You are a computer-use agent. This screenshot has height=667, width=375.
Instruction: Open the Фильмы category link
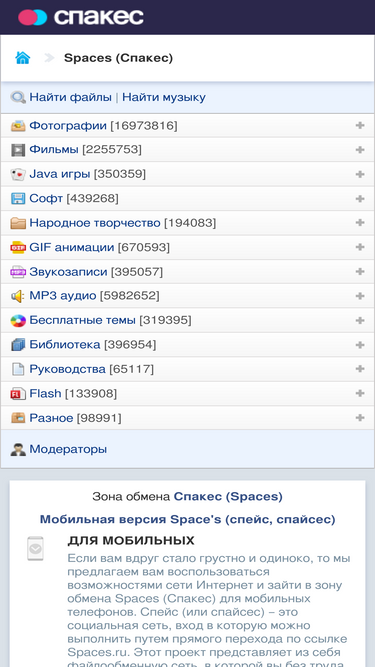54,150
